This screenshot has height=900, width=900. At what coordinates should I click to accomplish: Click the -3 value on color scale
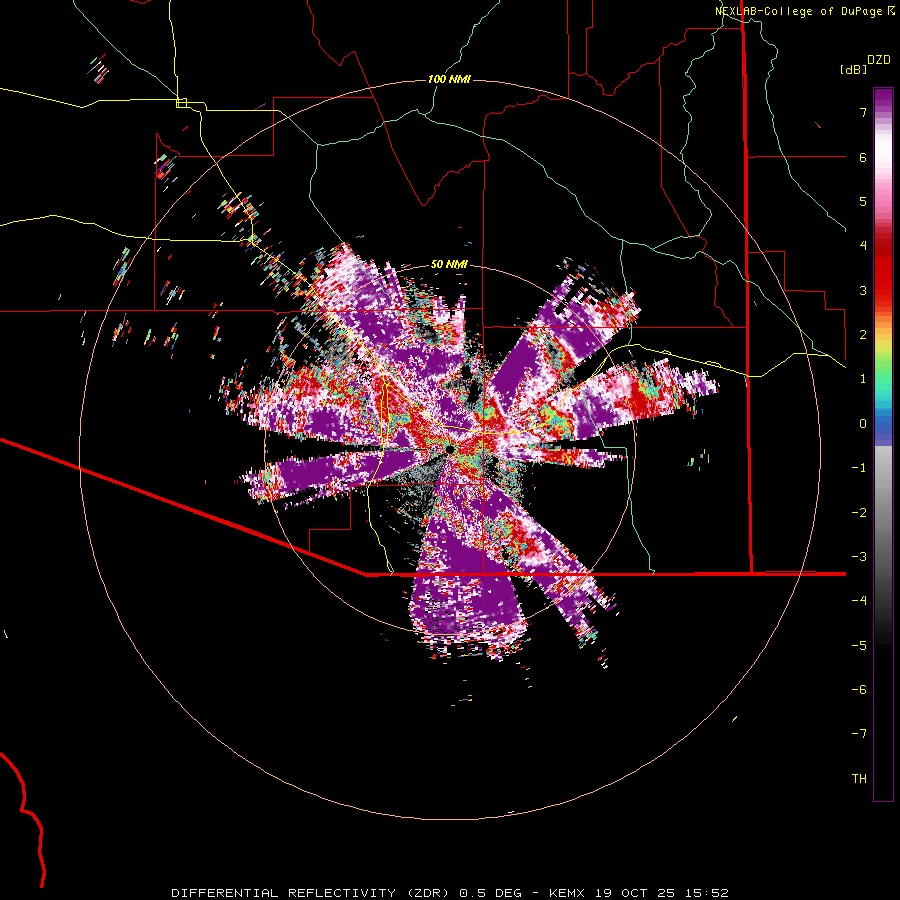[859, 557]
